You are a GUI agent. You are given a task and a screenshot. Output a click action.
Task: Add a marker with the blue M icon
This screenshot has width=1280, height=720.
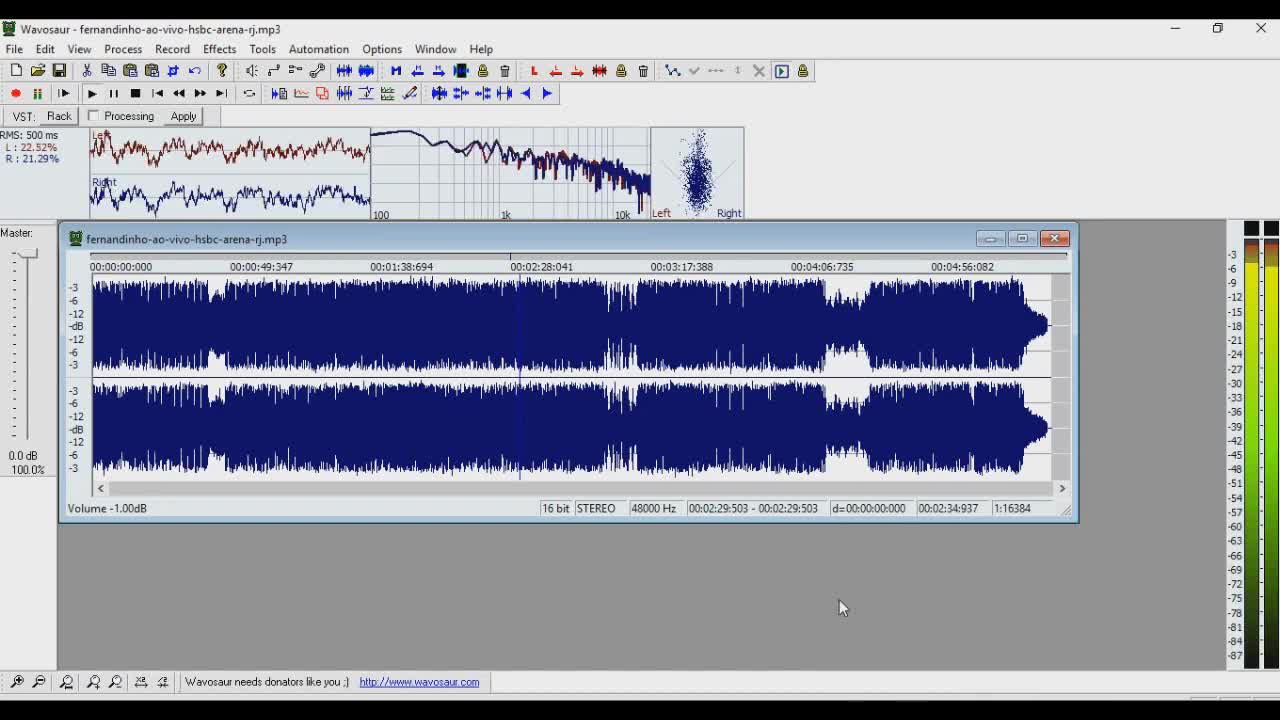coord(396,71)
